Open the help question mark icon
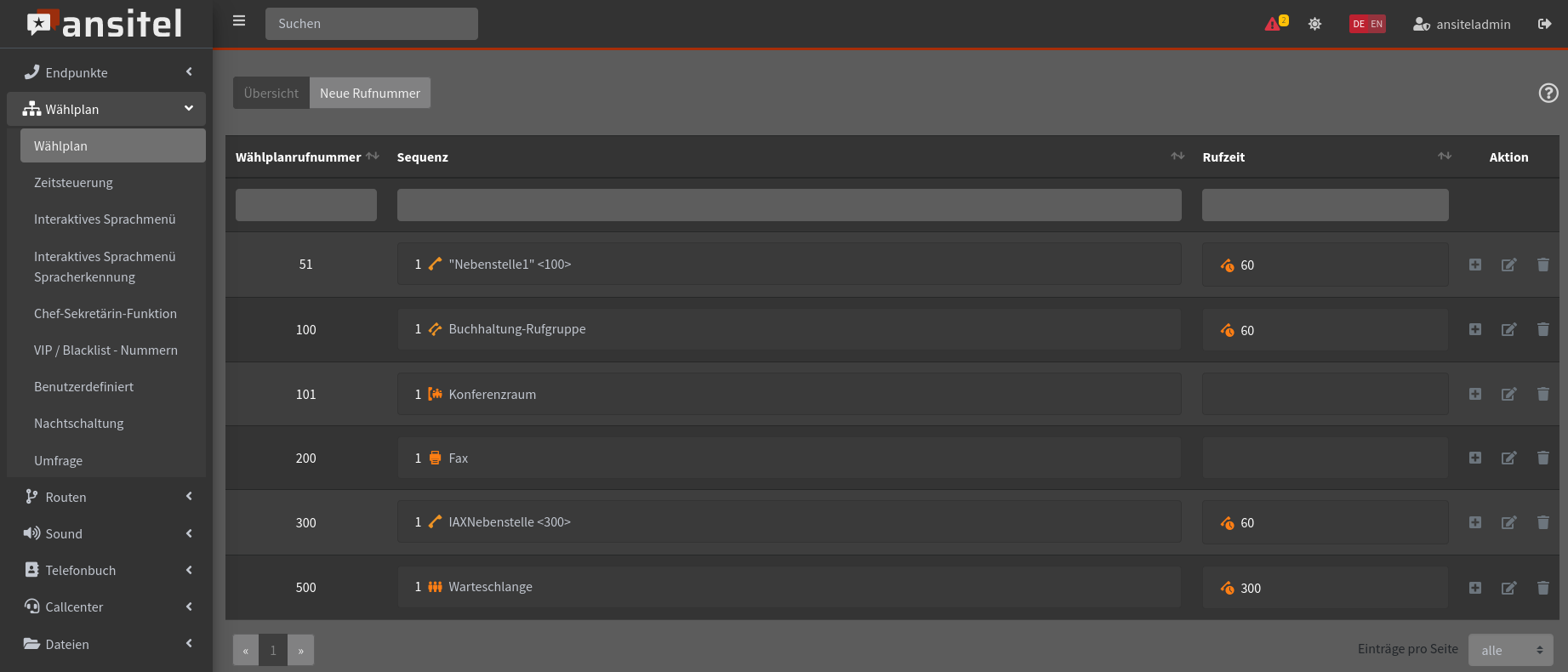Viewport: 1568px width, 672px height. point(1548,93)
